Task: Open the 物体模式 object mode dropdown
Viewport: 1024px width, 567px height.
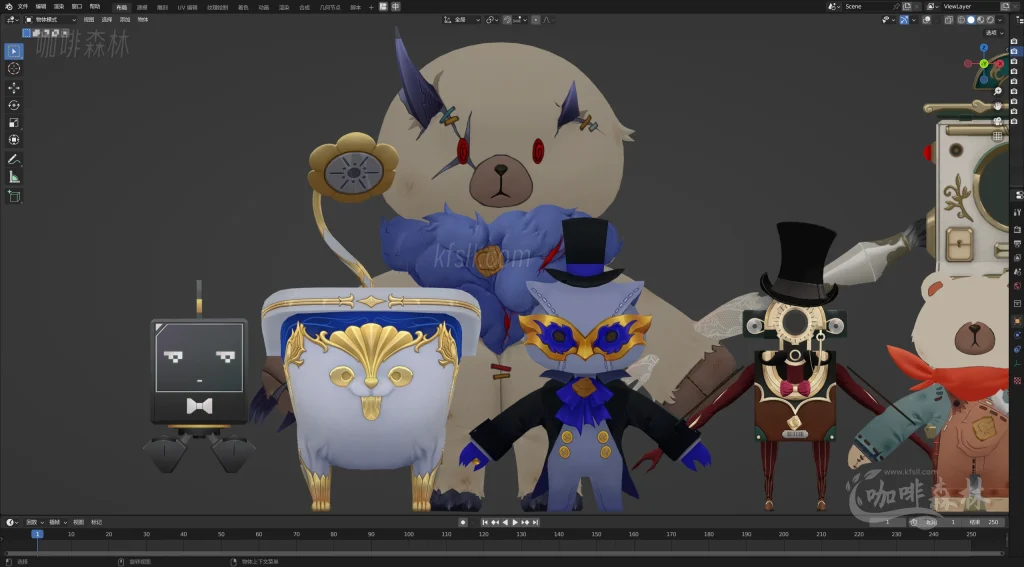Action: (50, 20)
